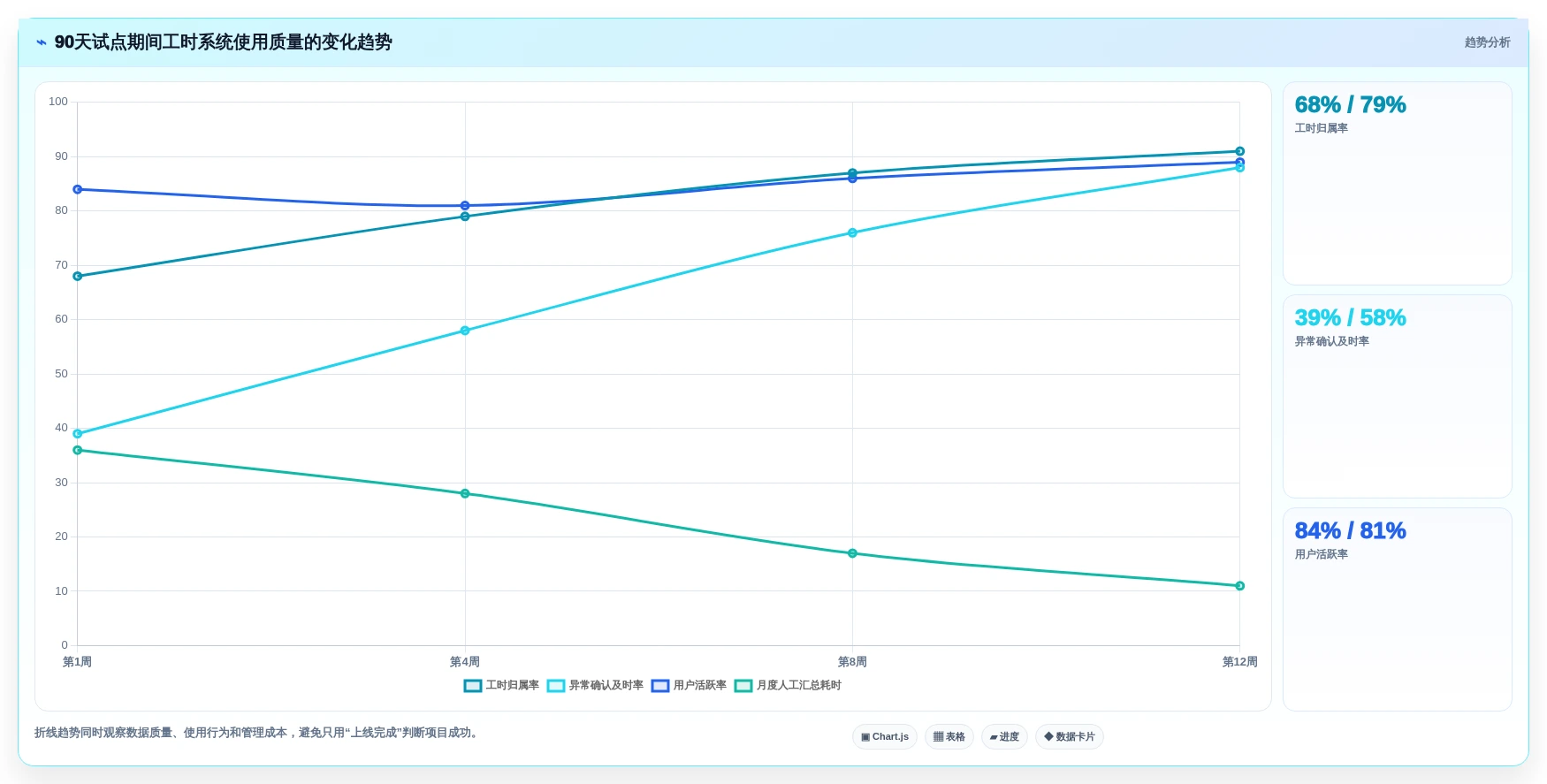Select the 用户活跃率 point at 第1周
The width and height of the screenshot is (1547, 784).
(78, 189)
